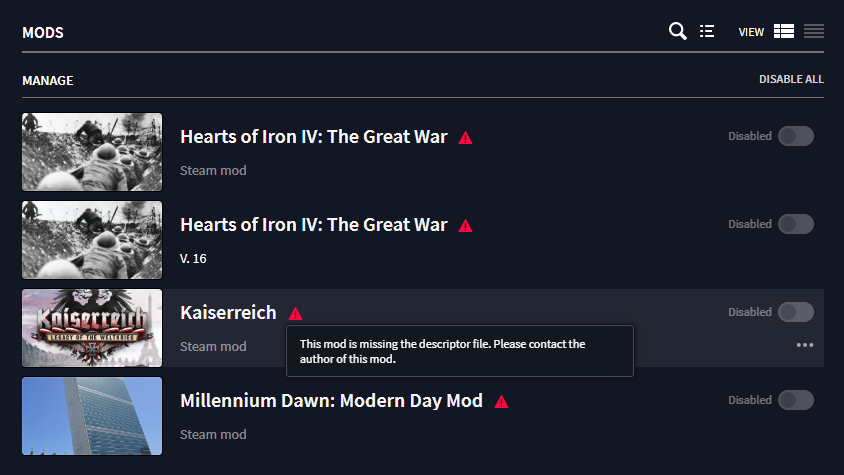Click the Great War V. 16 trench thumbnail
The width and height of the screenshot is (844, 475).
(x=92, y=240)
